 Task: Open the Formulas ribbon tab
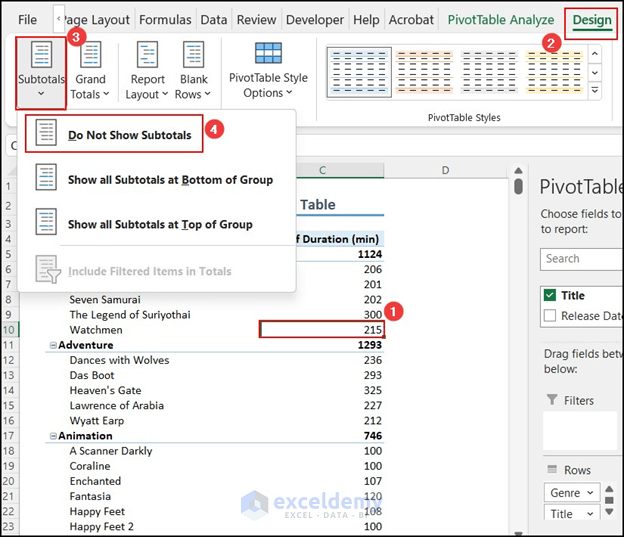coord(165,20)
